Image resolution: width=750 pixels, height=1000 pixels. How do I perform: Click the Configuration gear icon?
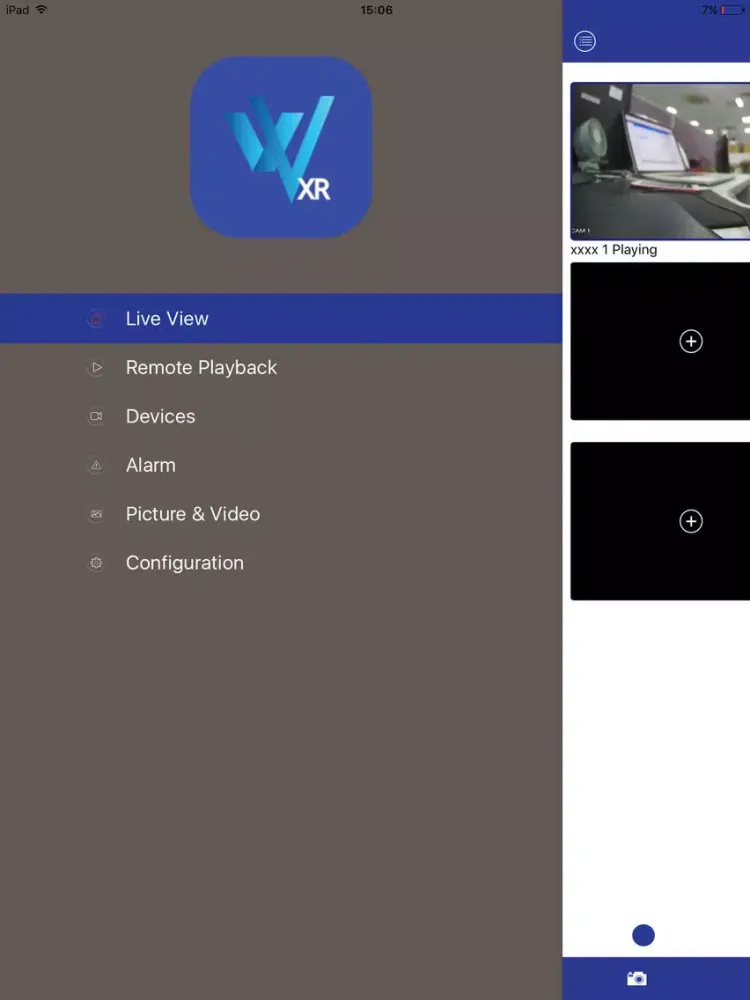point(96,563)
